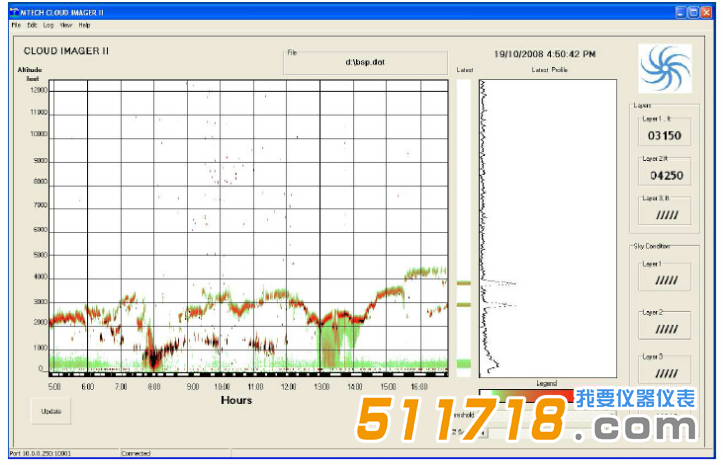Screen dimensions: 723x465
Task: Click Sky Condition Layer 2 readout
Action: point(664,328)
